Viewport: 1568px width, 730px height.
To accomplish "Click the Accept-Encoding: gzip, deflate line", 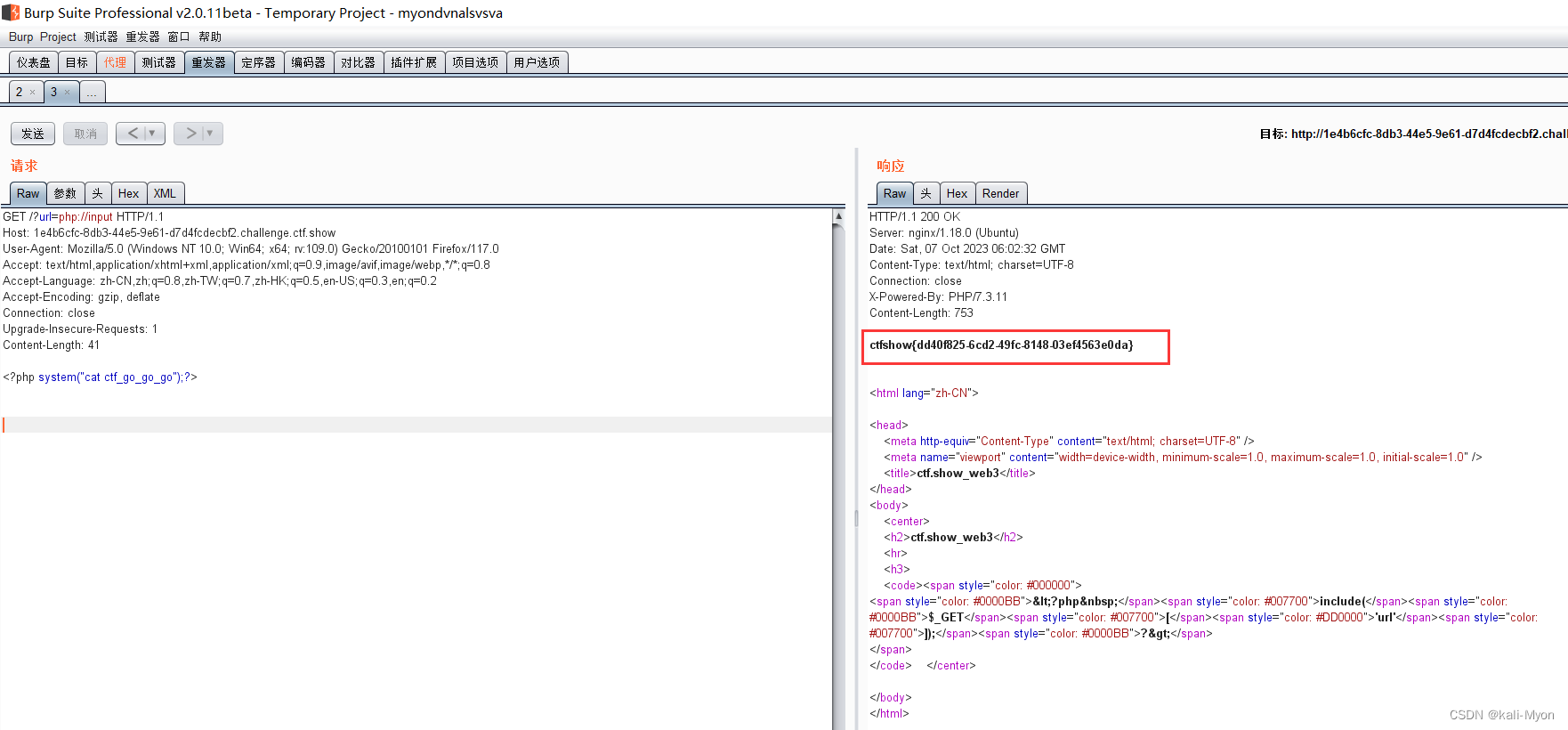I will [81, 296].
